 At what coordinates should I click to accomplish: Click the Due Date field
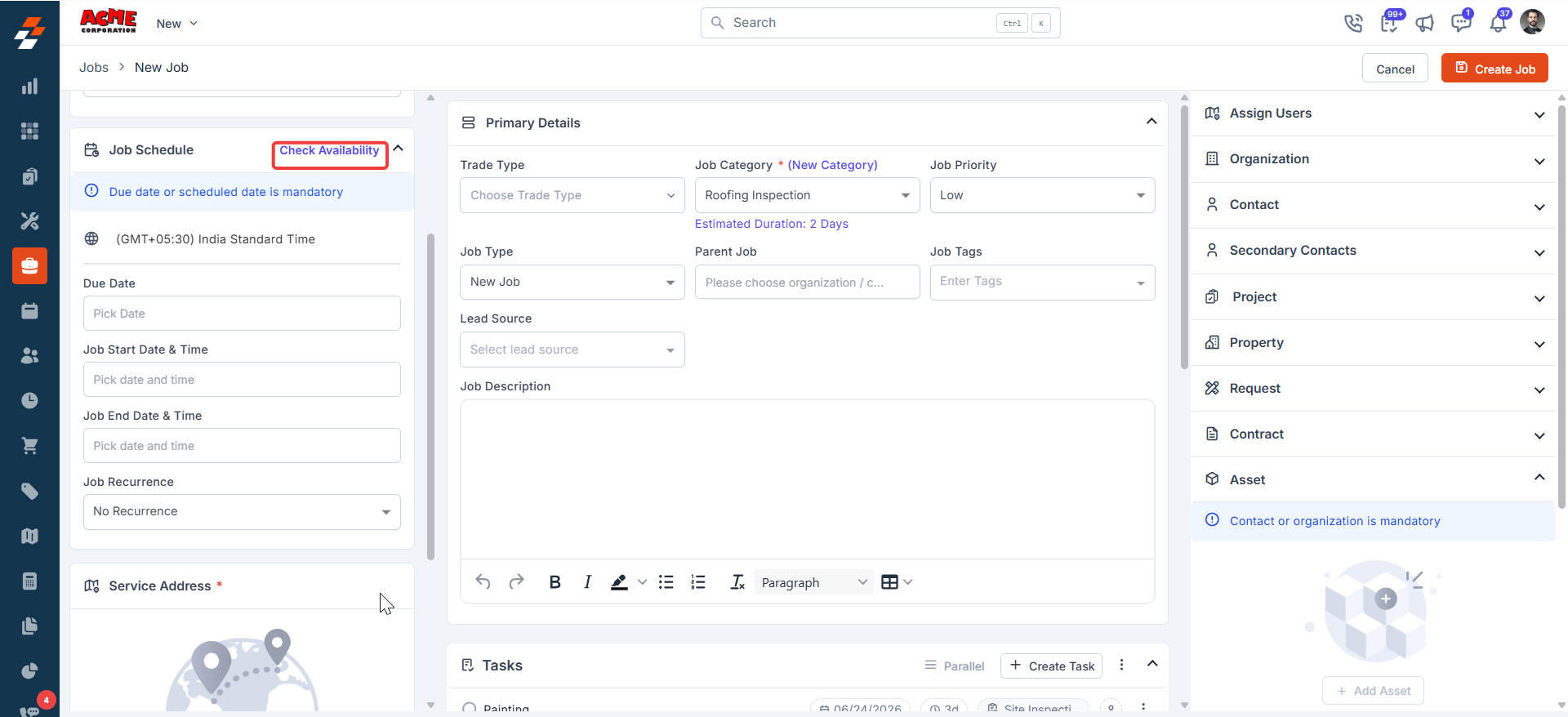pyautogui.click(x=242, y=314)
